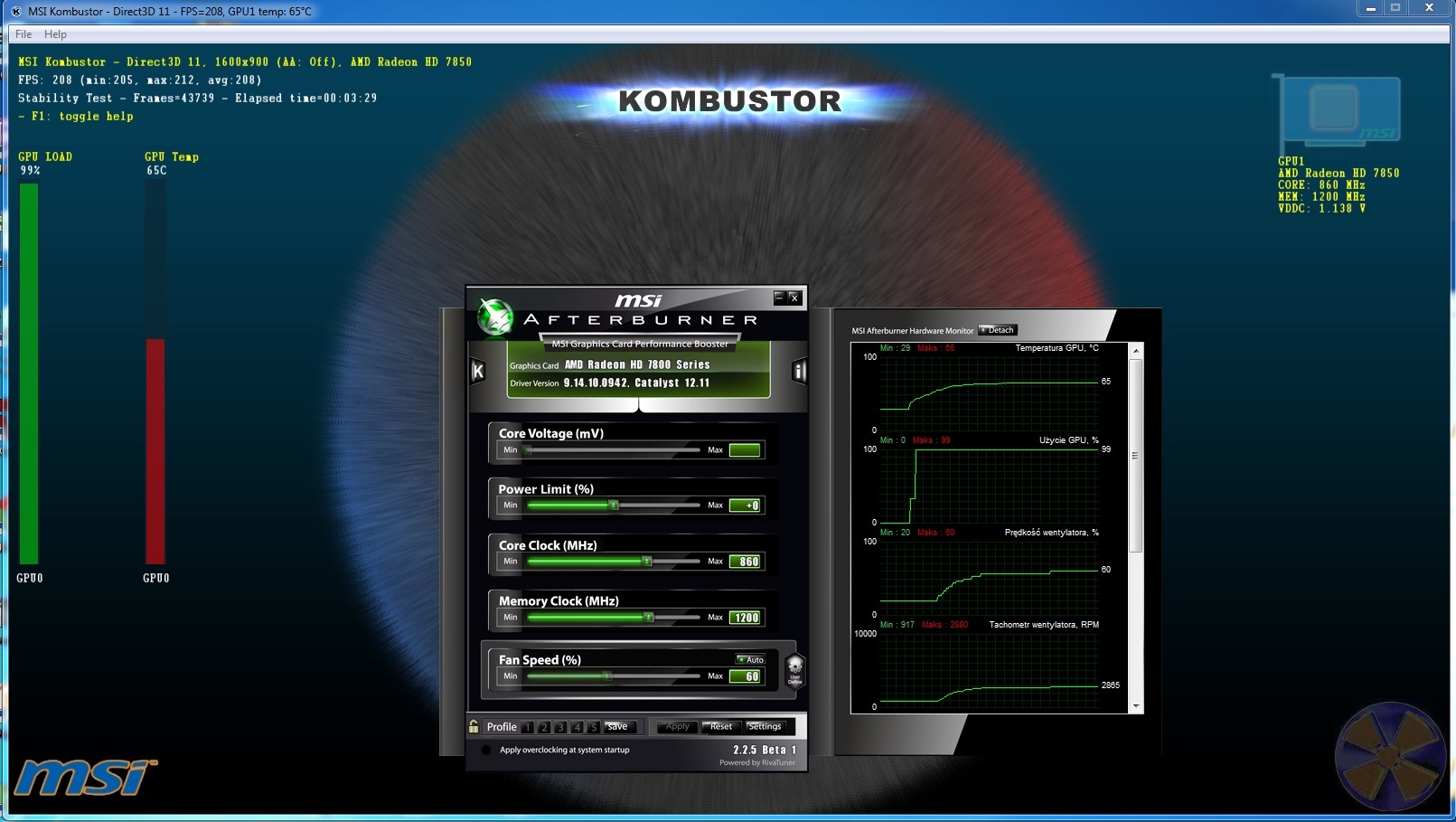Click the profile lock padlock icon
Viewport: 1456px width, 822px height.
[474, 726]
